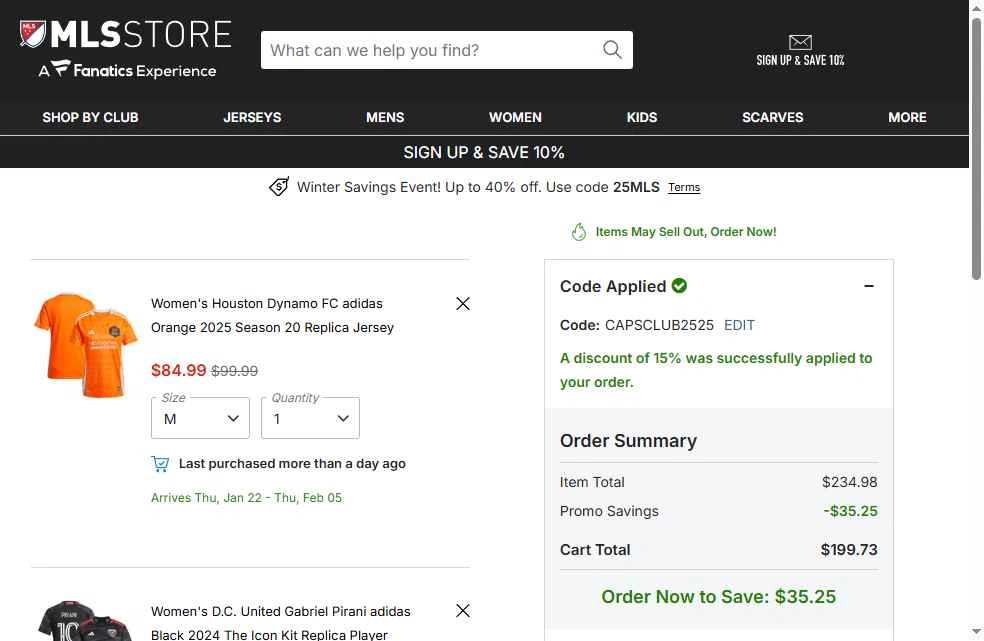Click the Items May Sell Out, Order Now! text
The width and height of the screenshot is (984, 641).
(686, 232)
